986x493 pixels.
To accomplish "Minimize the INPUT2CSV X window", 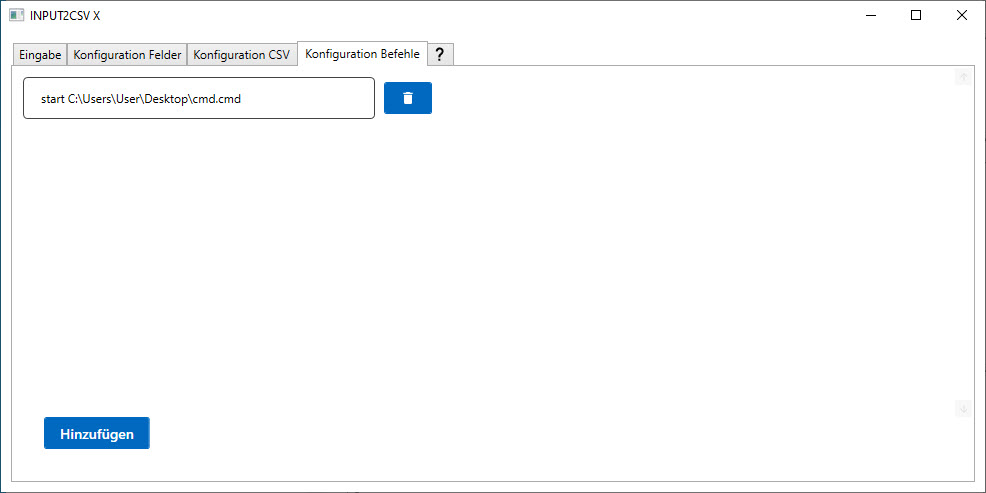I will click(x=869, y=15).
